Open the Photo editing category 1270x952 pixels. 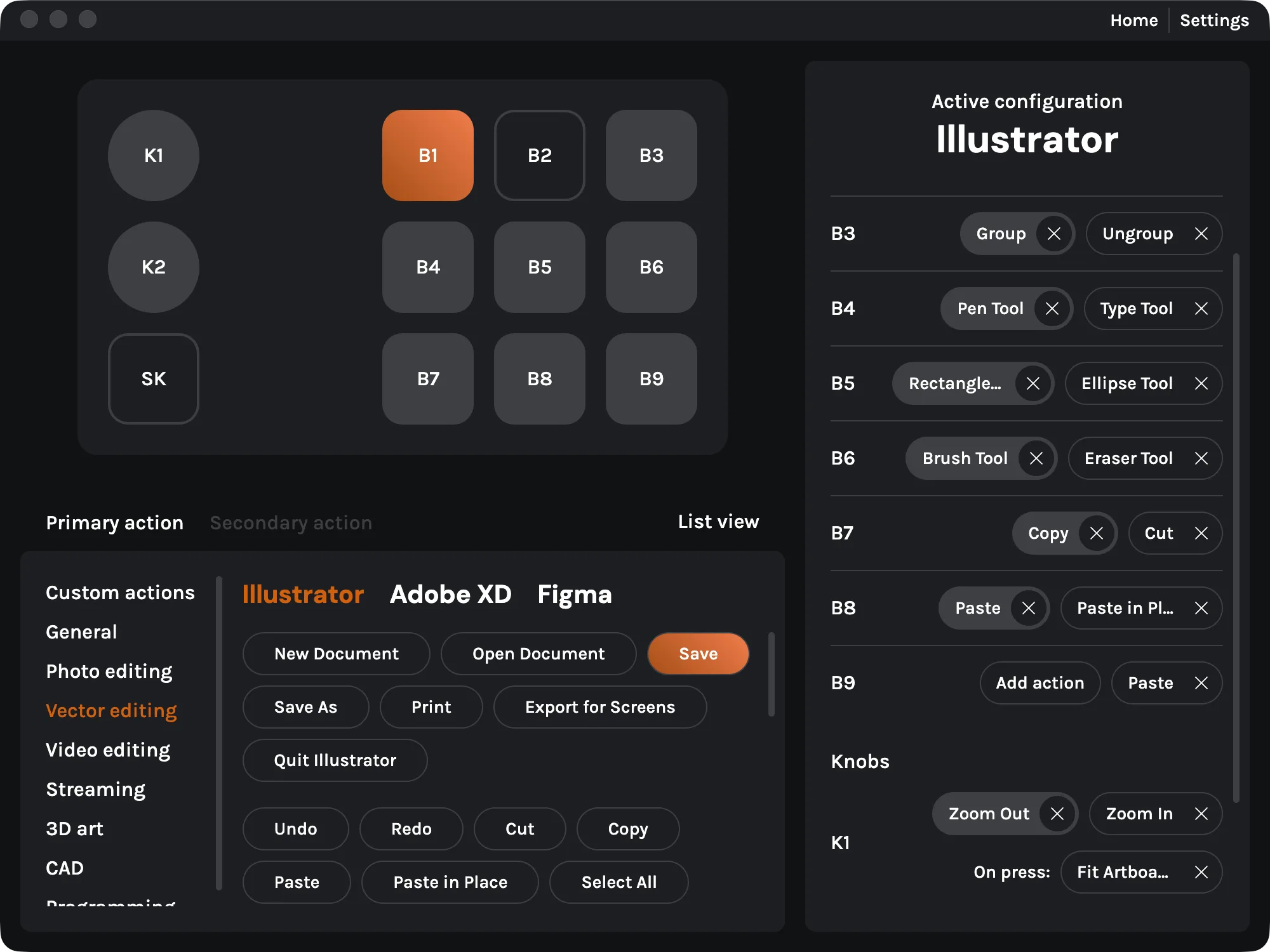(x=109, y=671)
